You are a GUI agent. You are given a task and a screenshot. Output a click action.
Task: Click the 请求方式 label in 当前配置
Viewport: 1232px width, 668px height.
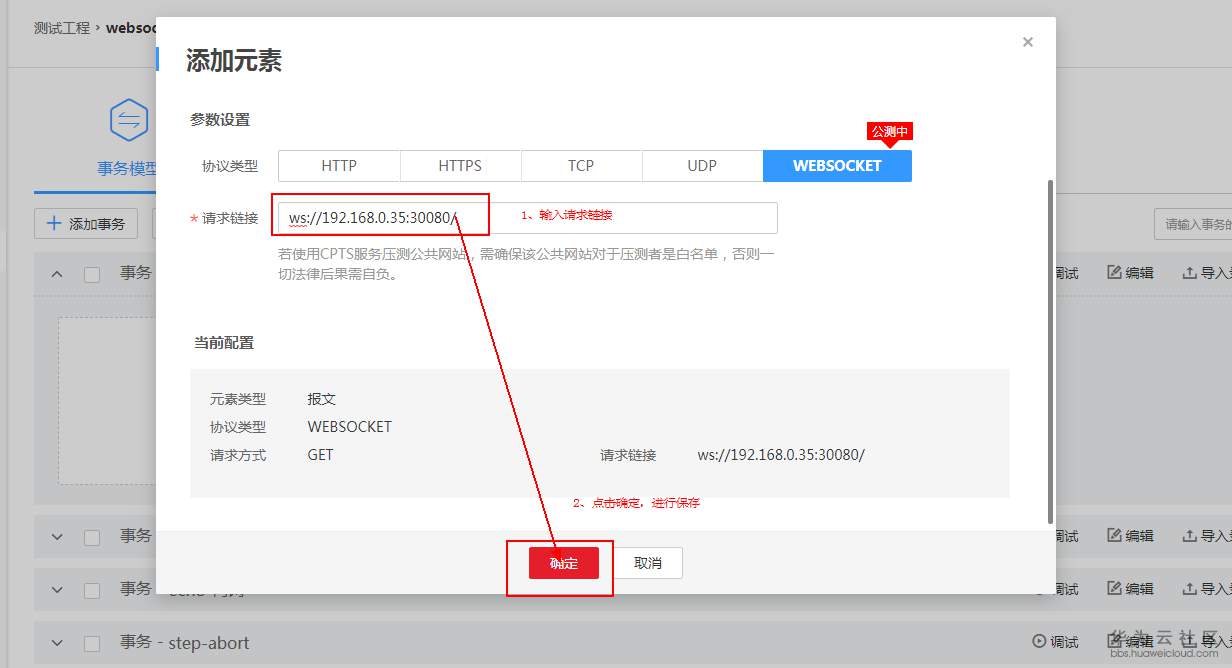(x=238, y=454)
